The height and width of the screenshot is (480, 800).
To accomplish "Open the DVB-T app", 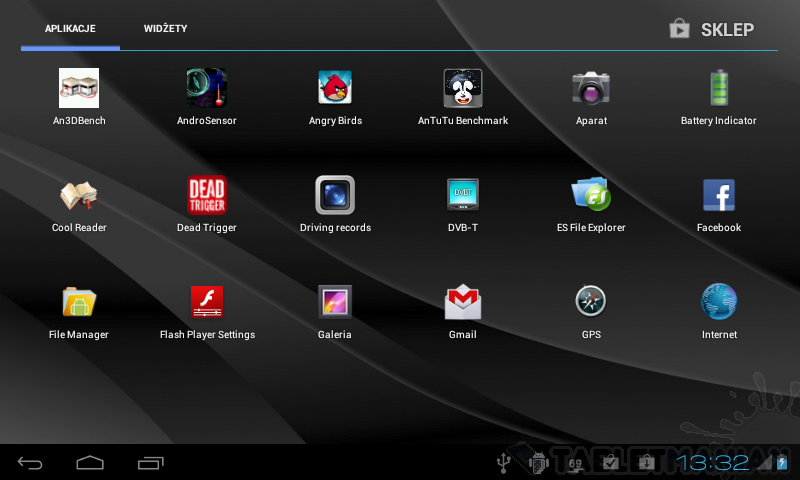I will coord(463,194).
